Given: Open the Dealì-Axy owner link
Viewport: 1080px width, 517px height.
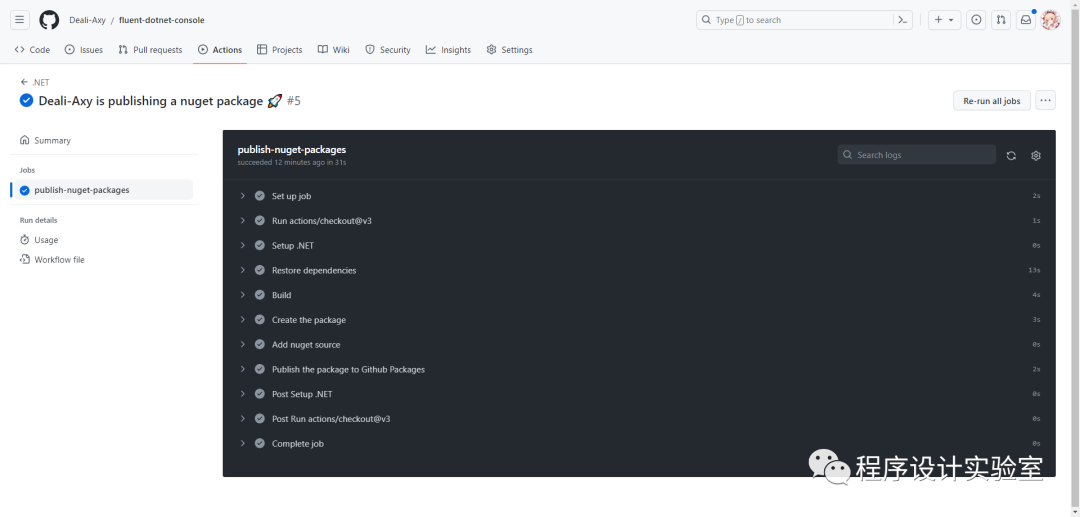Looking at the screenshot, I should (x=87, y=20).
